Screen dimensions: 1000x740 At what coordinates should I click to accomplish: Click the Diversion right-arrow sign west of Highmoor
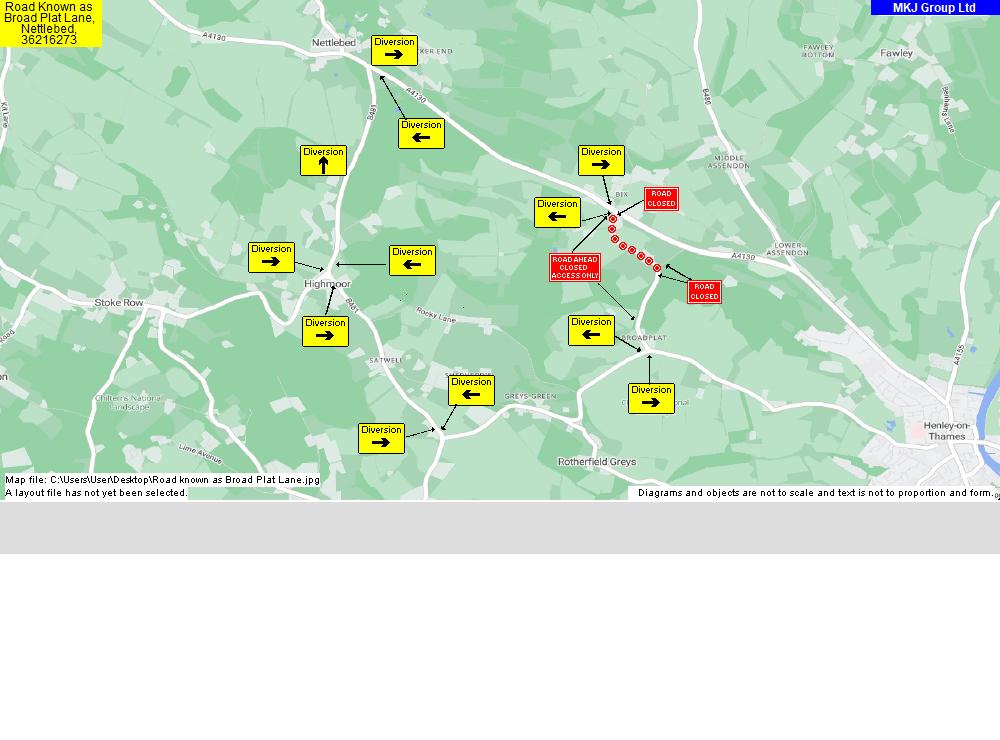coord(271,257)
